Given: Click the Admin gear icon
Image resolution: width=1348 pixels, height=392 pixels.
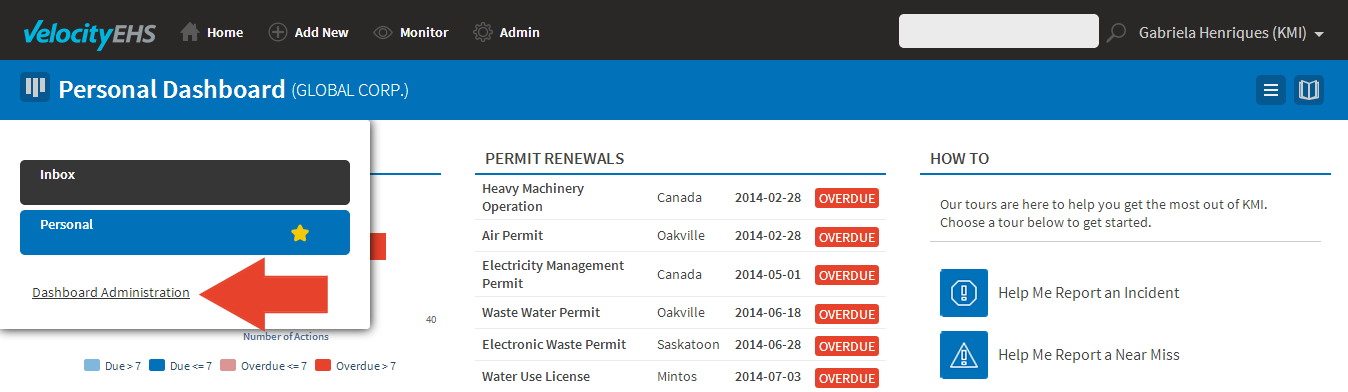Looking at the screenshot, I should [482, 32].
